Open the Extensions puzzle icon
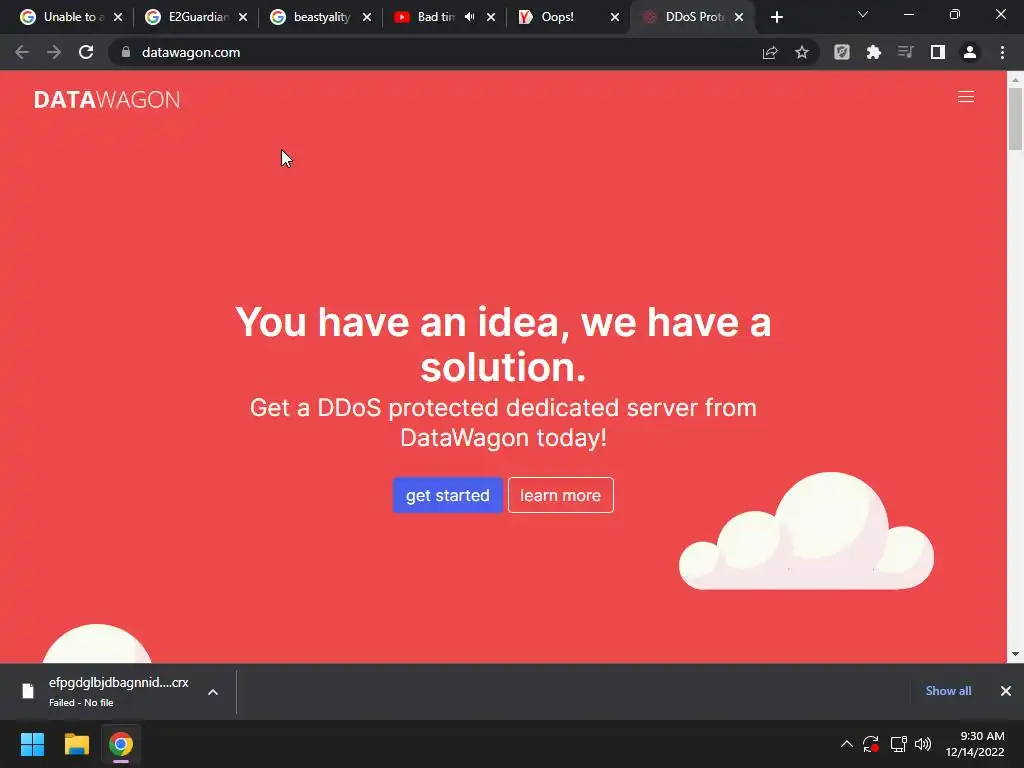This screenshot has width=1024, height=768. 874,52
